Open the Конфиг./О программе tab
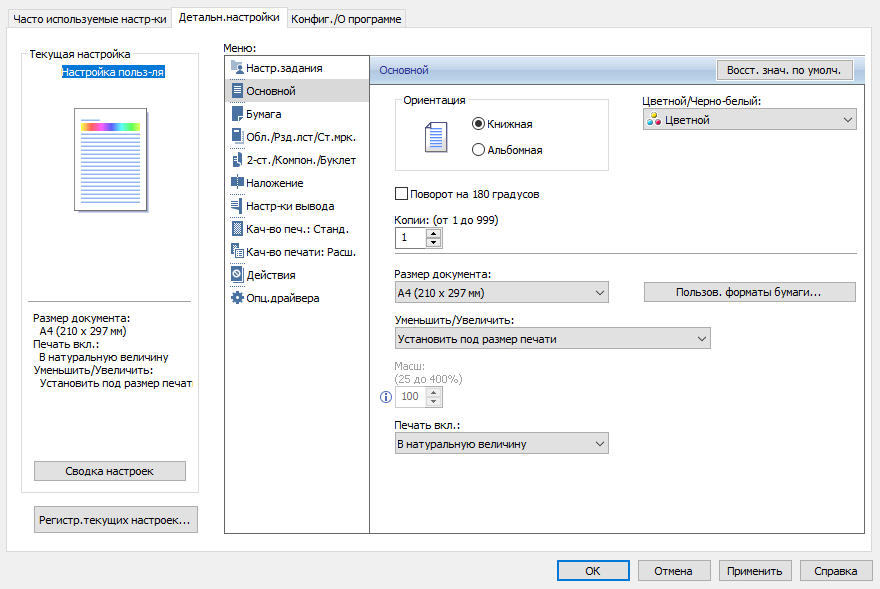 [347, 19]
